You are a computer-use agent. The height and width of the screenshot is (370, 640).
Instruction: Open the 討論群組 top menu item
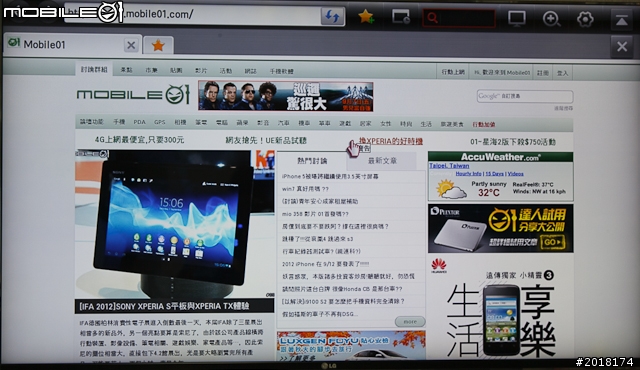tap(94, 69)
